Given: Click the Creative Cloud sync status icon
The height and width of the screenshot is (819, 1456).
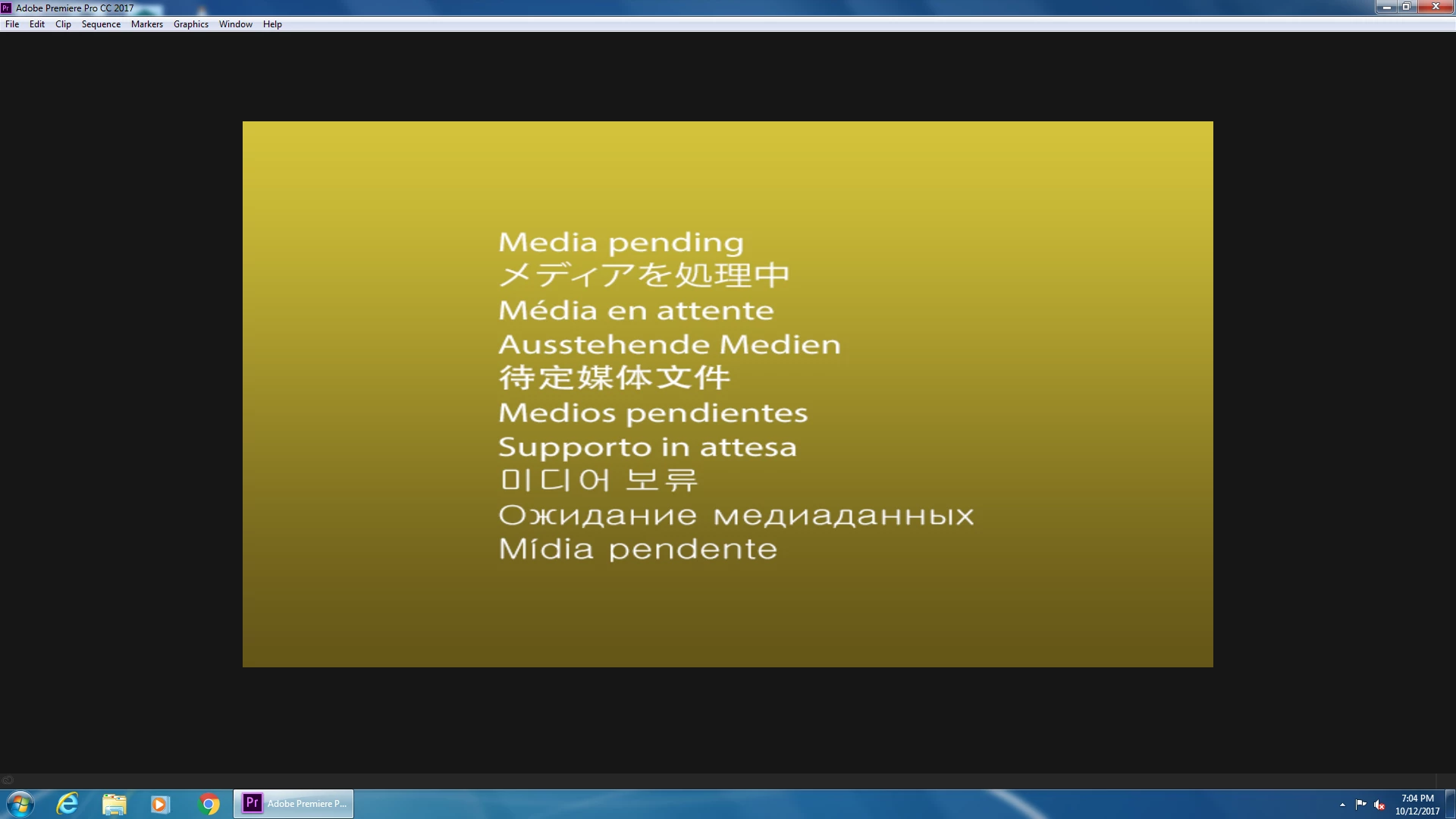Looking at the screenshot, I should coord(8,780).
